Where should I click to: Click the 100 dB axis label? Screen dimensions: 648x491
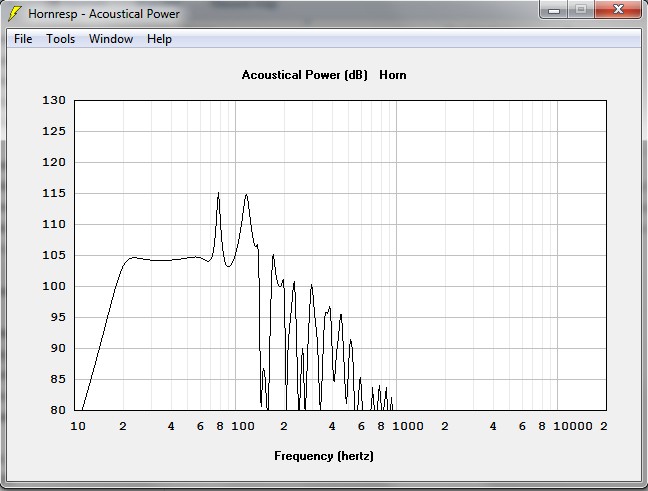(x=54, y=286)
